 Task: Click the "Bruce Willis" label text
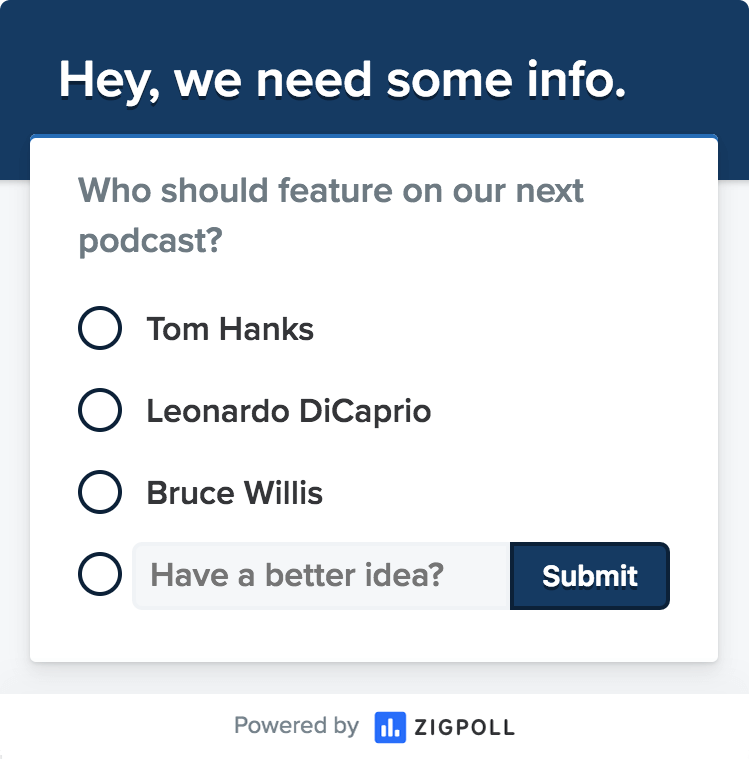[x=234, y=493]
